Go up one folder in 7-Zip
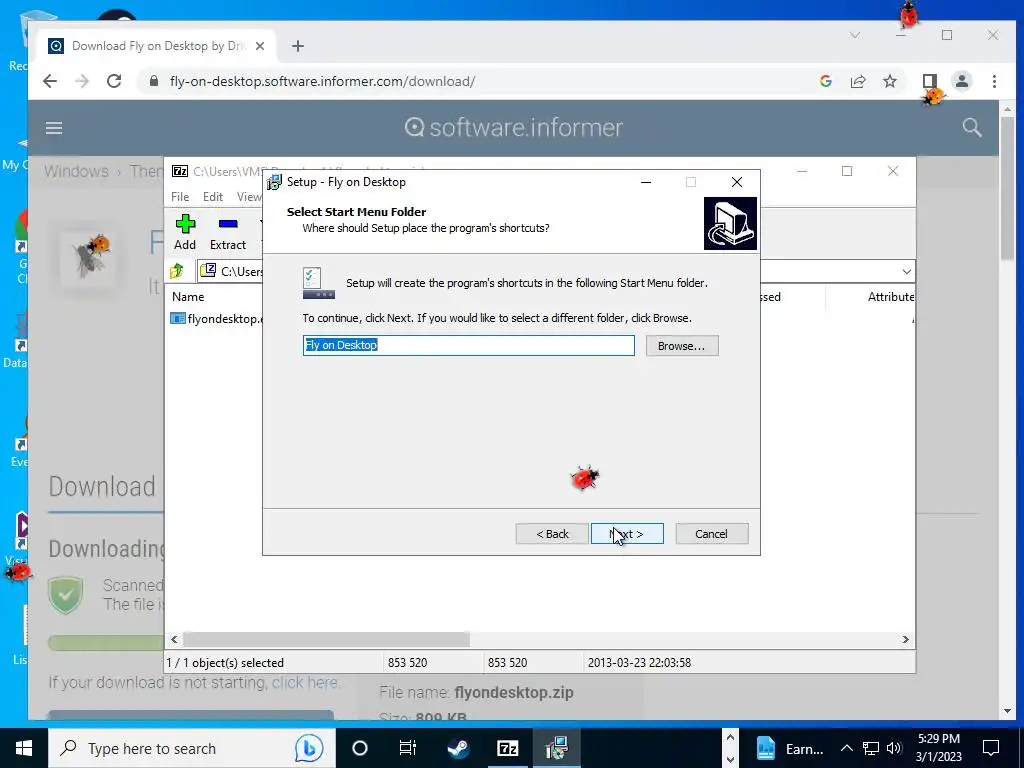 [x=177, y=271]
